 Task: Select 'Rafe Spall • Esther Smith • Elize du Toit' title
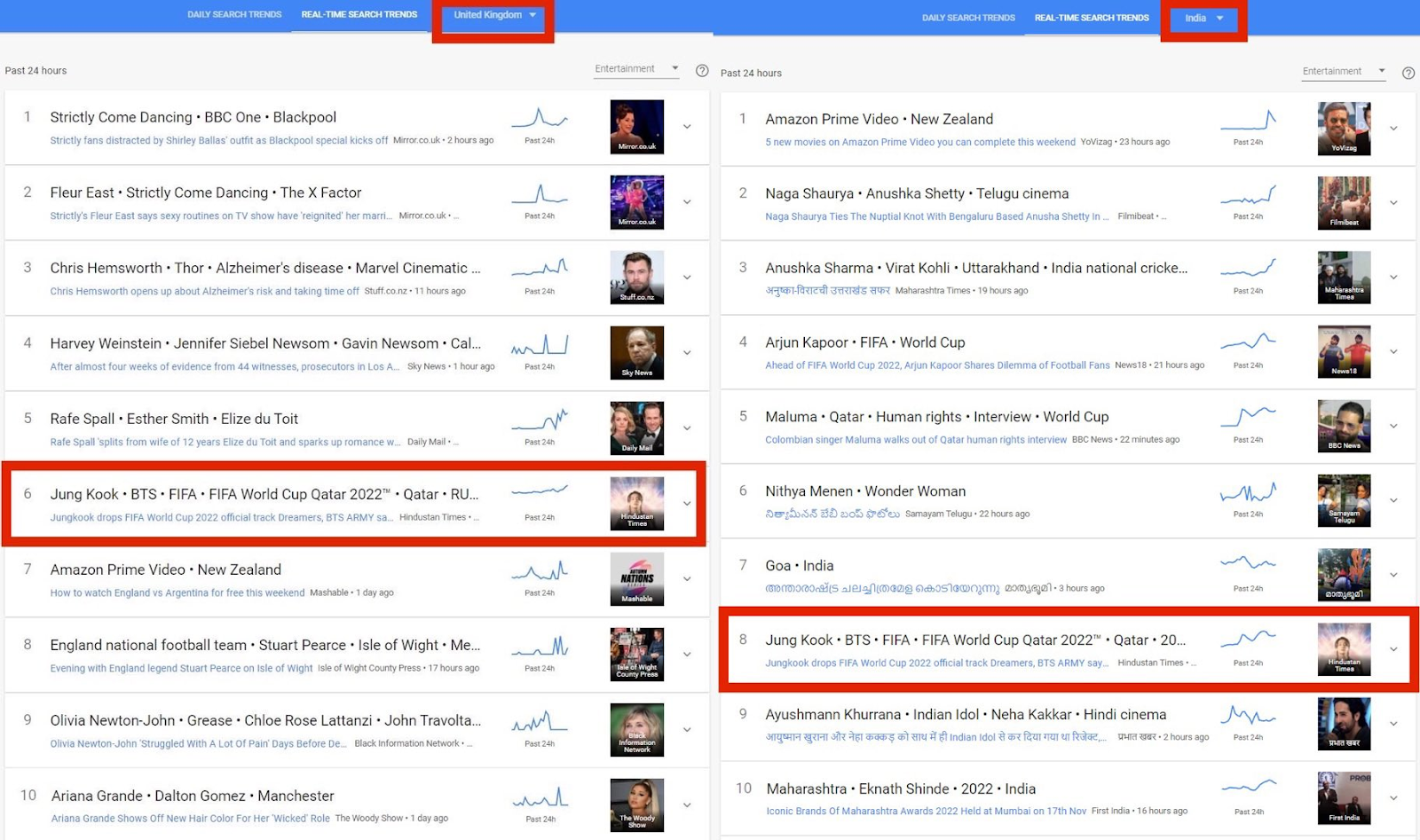(x=174, y=419)
